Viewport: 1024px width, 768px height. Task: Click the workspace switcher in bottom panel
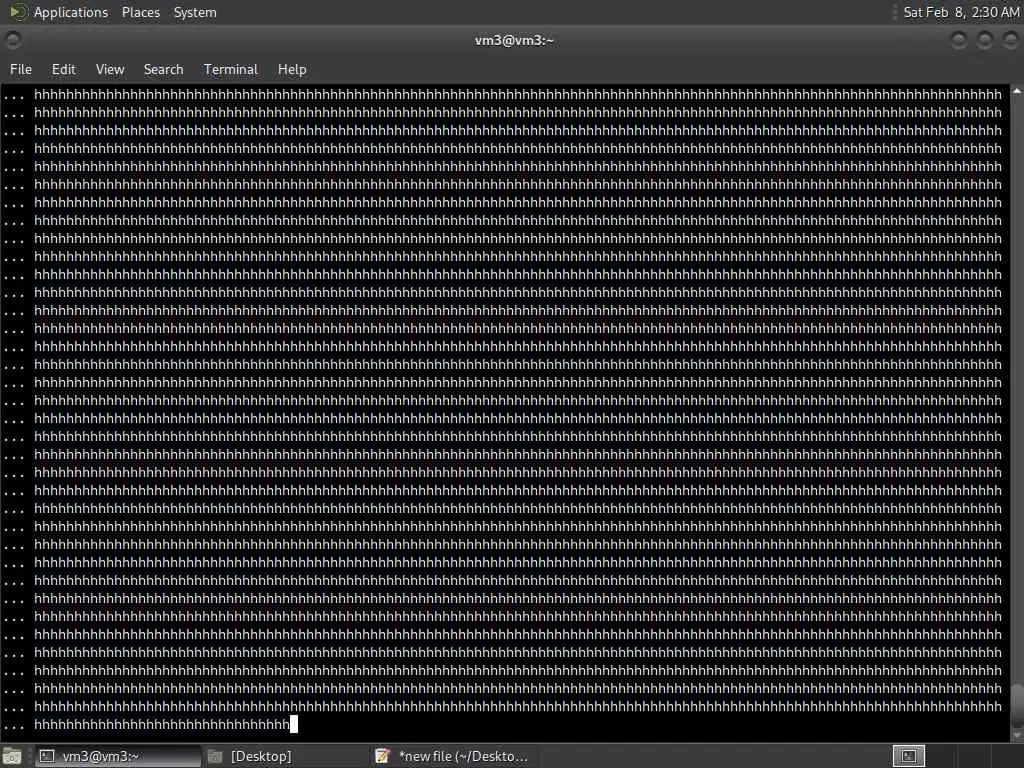909,756
